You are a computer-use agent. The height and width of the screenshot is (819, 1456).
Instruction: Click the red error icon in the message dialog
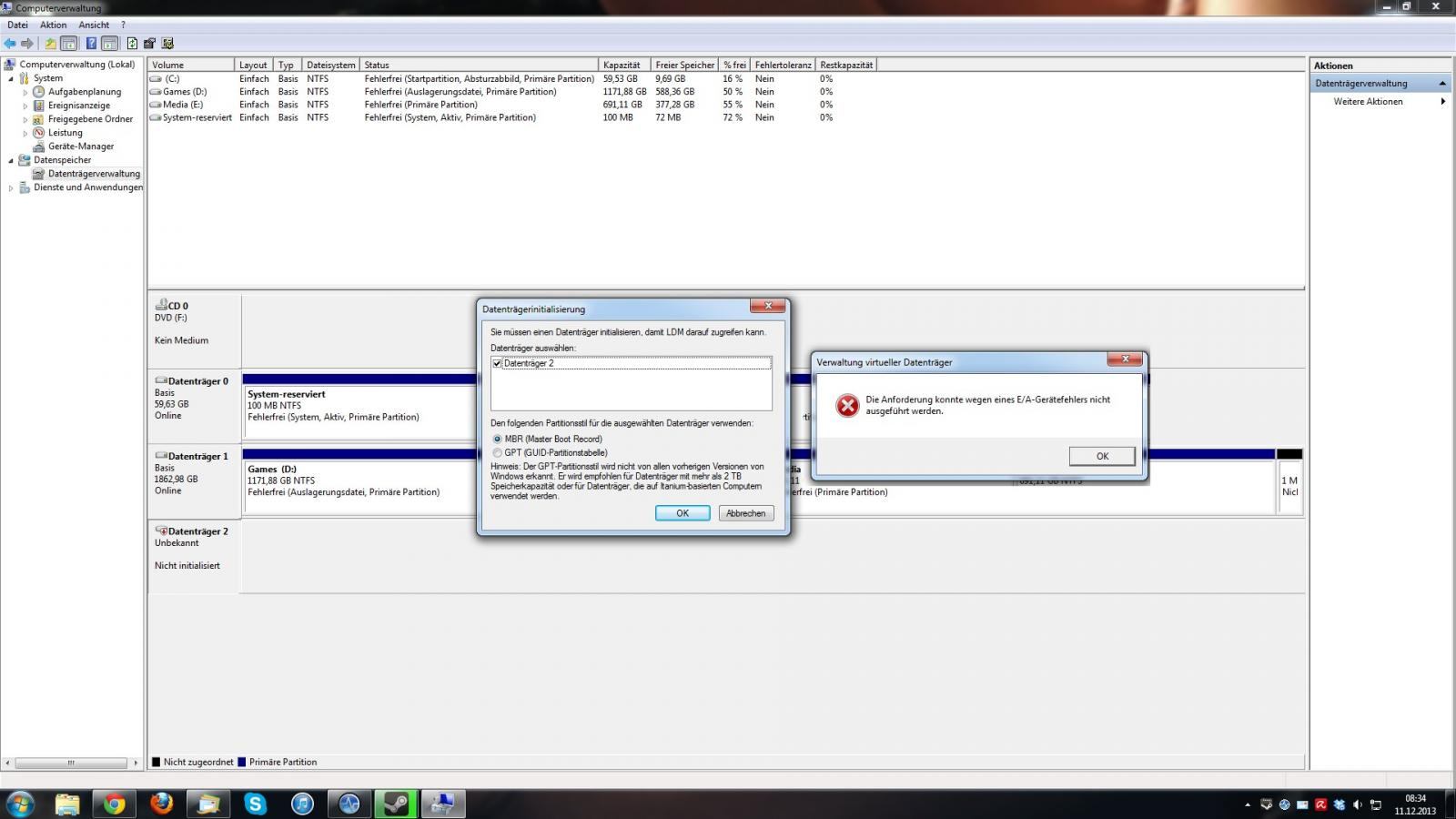847,406
